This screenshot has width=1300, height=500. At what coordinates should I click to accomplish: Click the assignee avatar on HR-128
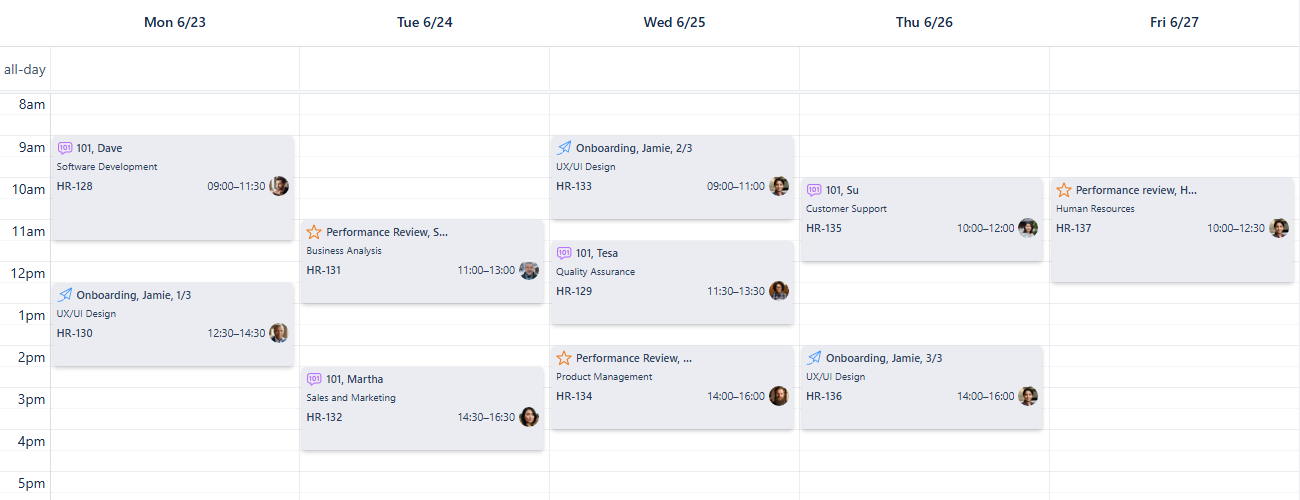point(279,186)
